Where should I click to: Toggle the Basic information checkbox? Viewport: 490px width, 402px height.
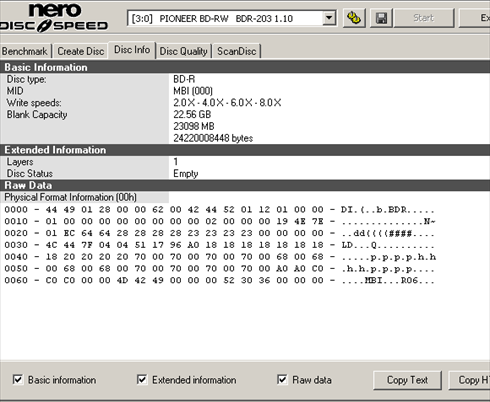point(18,380)
